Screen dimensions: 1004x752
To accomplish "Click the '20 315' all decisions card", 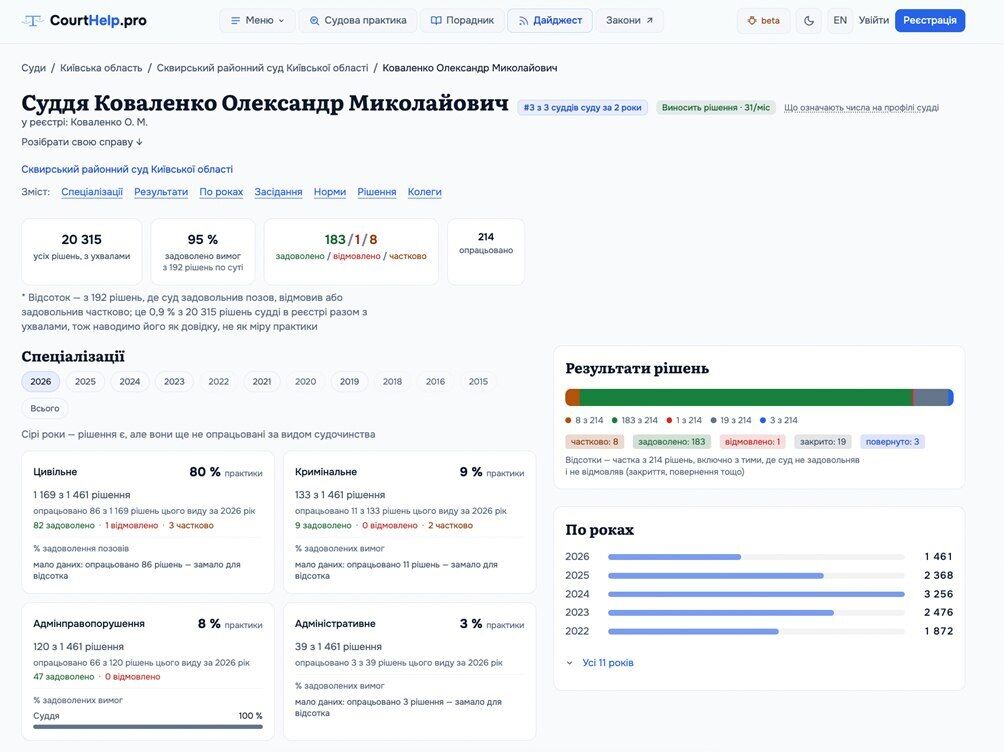I will point(82,252).
